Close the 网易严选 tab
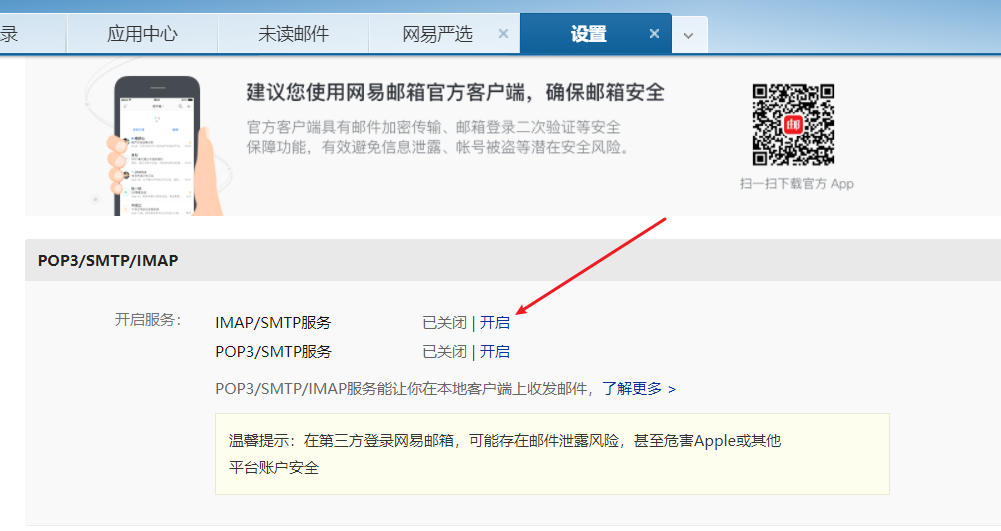 (503, 34)
